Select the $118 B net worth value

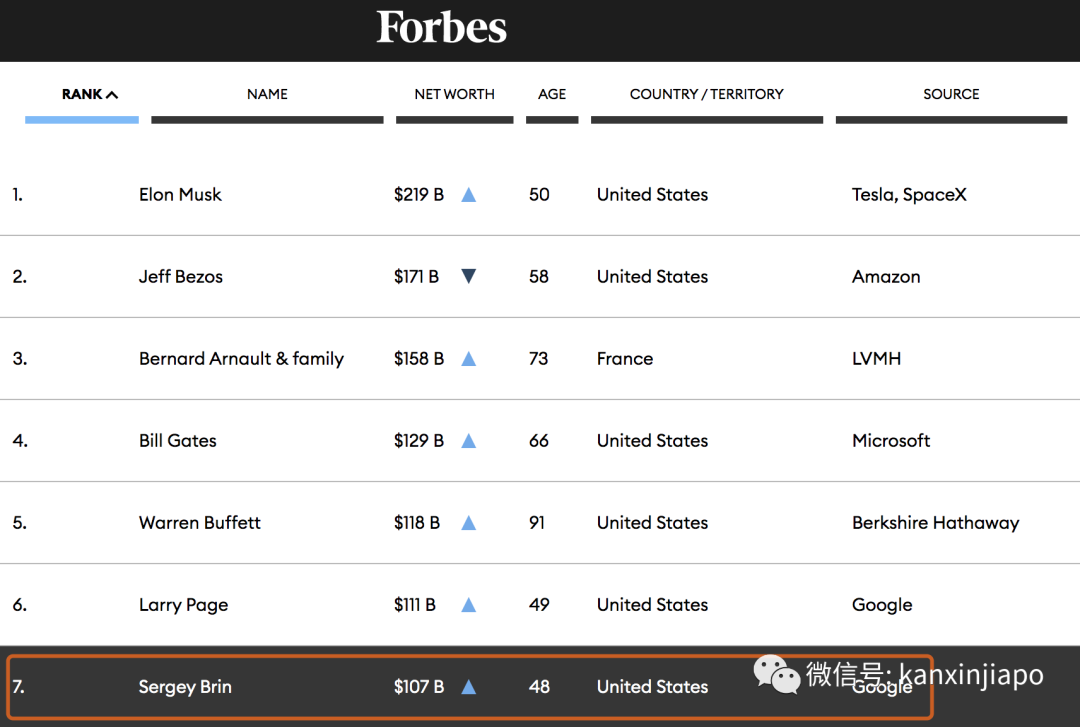click(x=417, y=522)
